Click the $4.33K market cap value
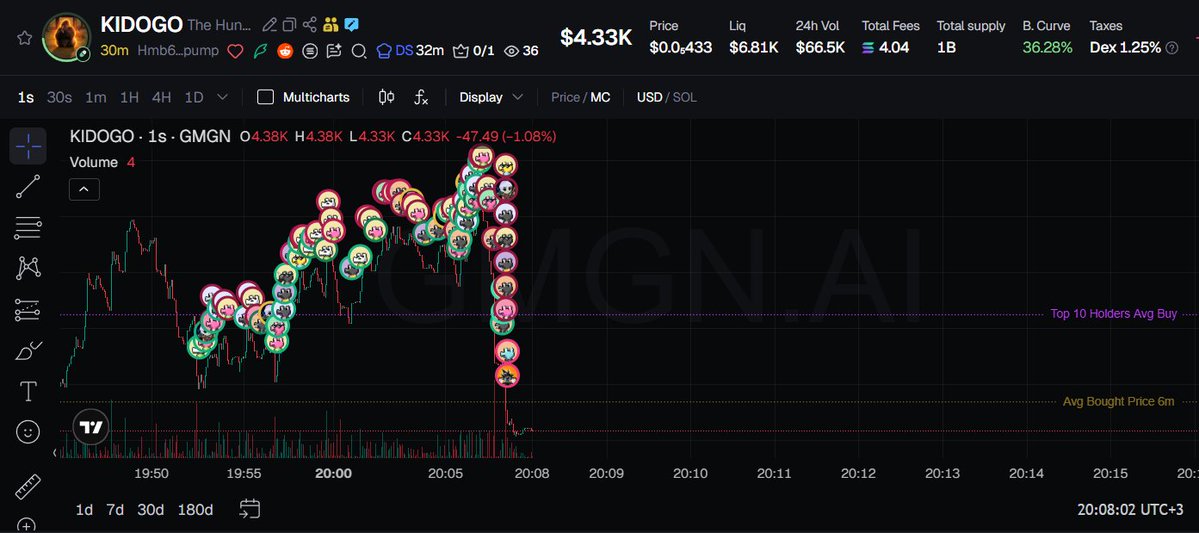Viewport: 1199px width, 533px height. [x=596, y=37]
